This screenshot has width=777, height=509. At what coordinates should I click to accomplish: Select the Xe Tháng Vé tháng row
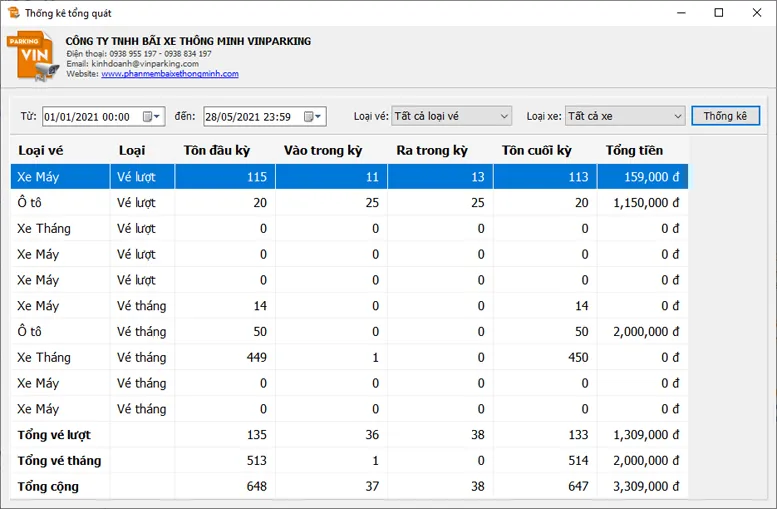(x=300, y=358)
